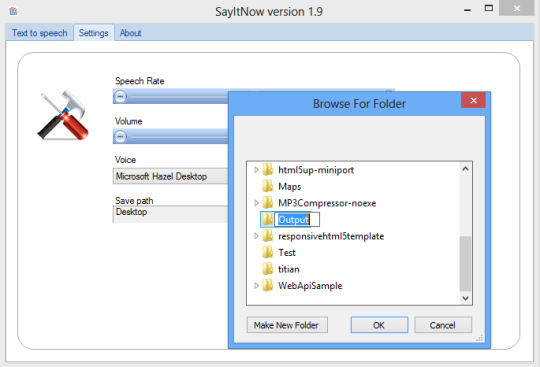Viewport: 540px width, 367px height.
Task: Cancel the Browse For Folder dialog
Action: tap(443, 325)
